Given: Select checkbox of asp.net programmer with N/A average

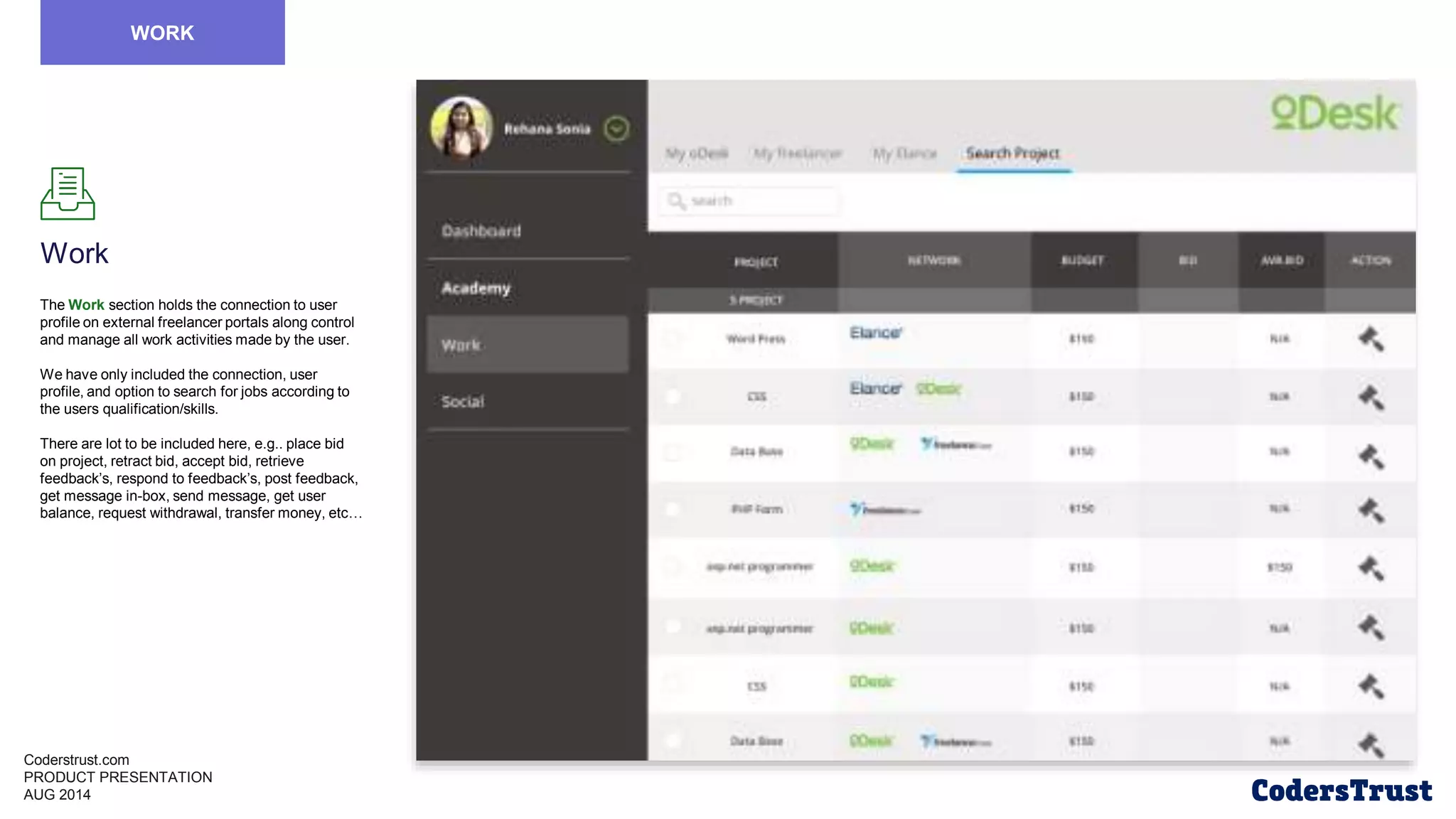Looking at the screenshot, I should (x=673, y=627).
